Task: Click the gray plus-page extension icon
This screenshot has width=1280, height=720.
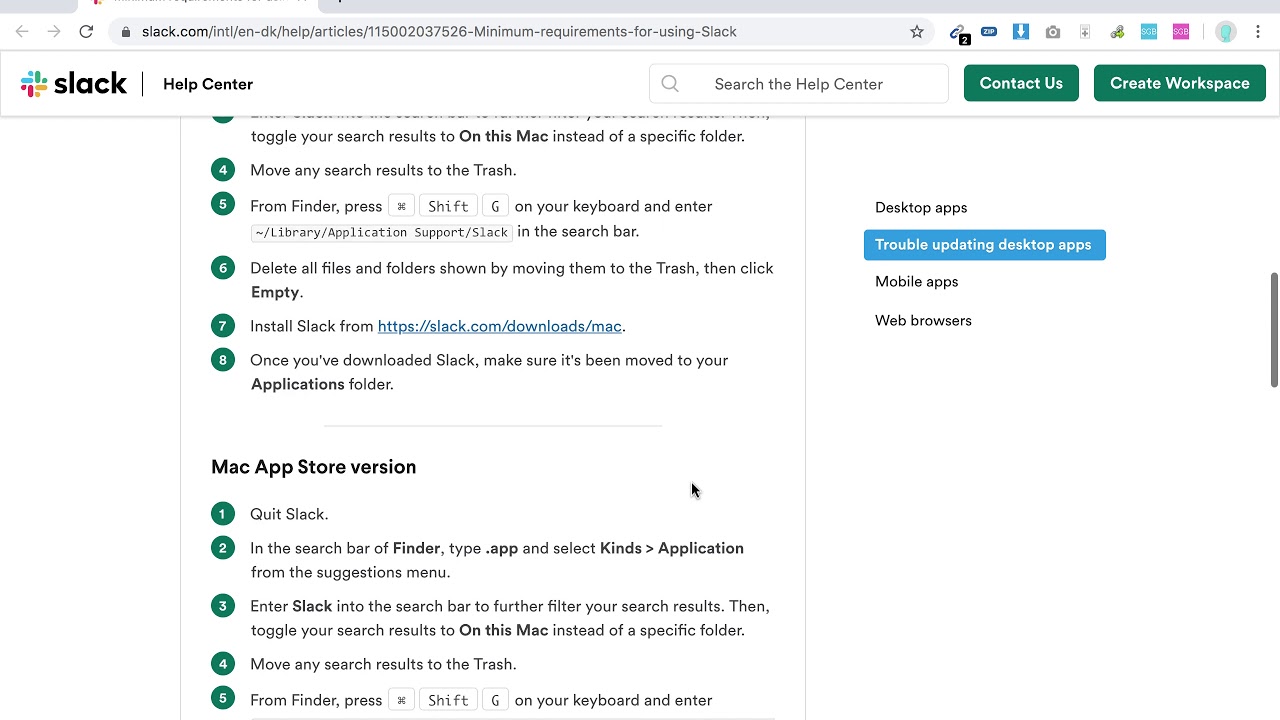Action: pos(1085,32)
